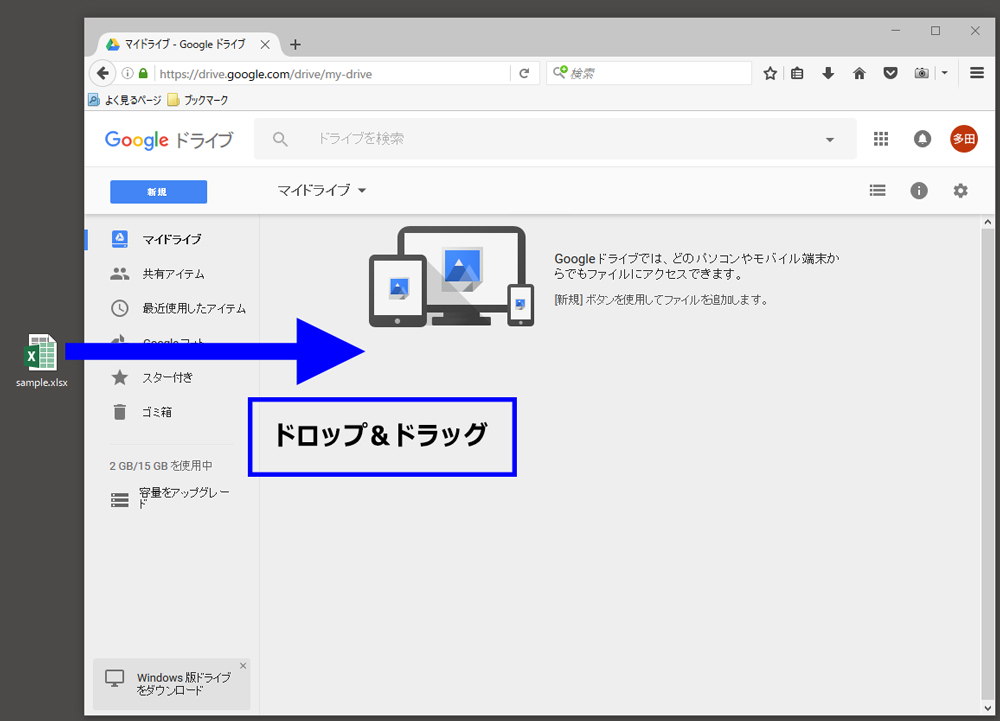Switch to list view icon
This screenshot has height=721, width=1000.
point(878,190)
